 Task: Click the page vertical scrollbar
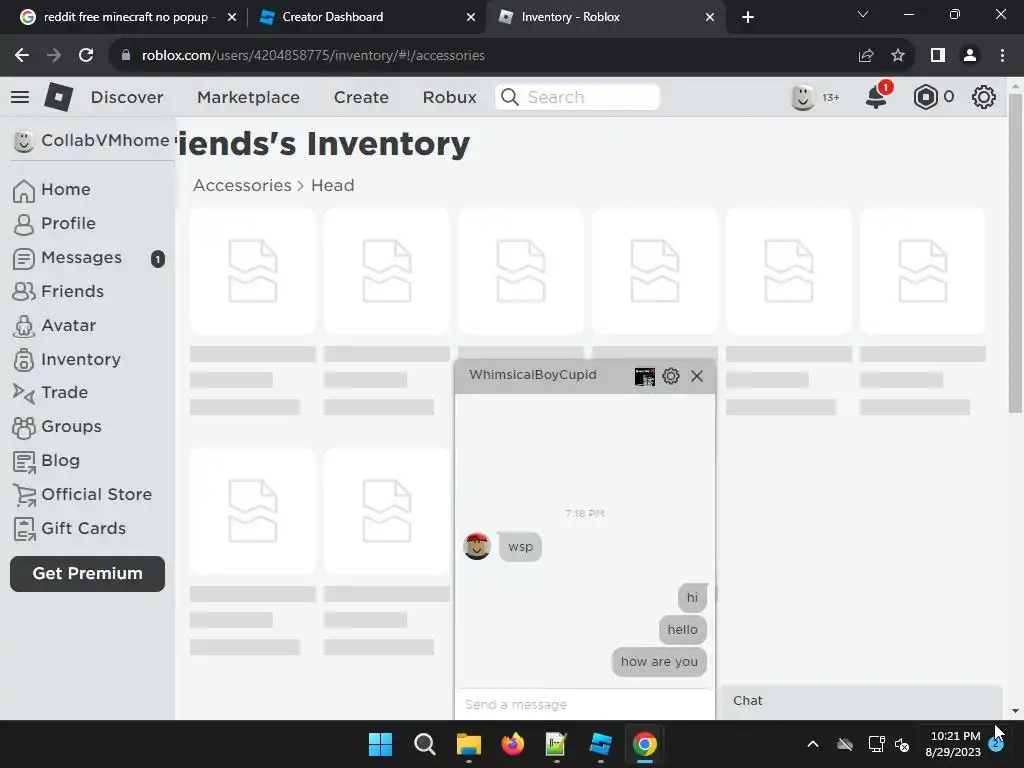tap(1014, 253)
